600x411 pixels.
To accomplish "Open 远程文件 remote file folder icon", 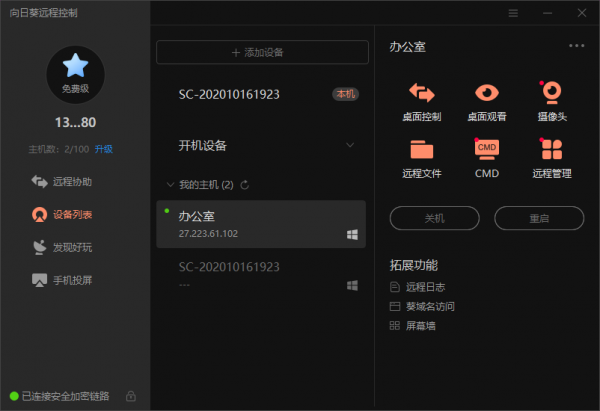I will (421, 150).
